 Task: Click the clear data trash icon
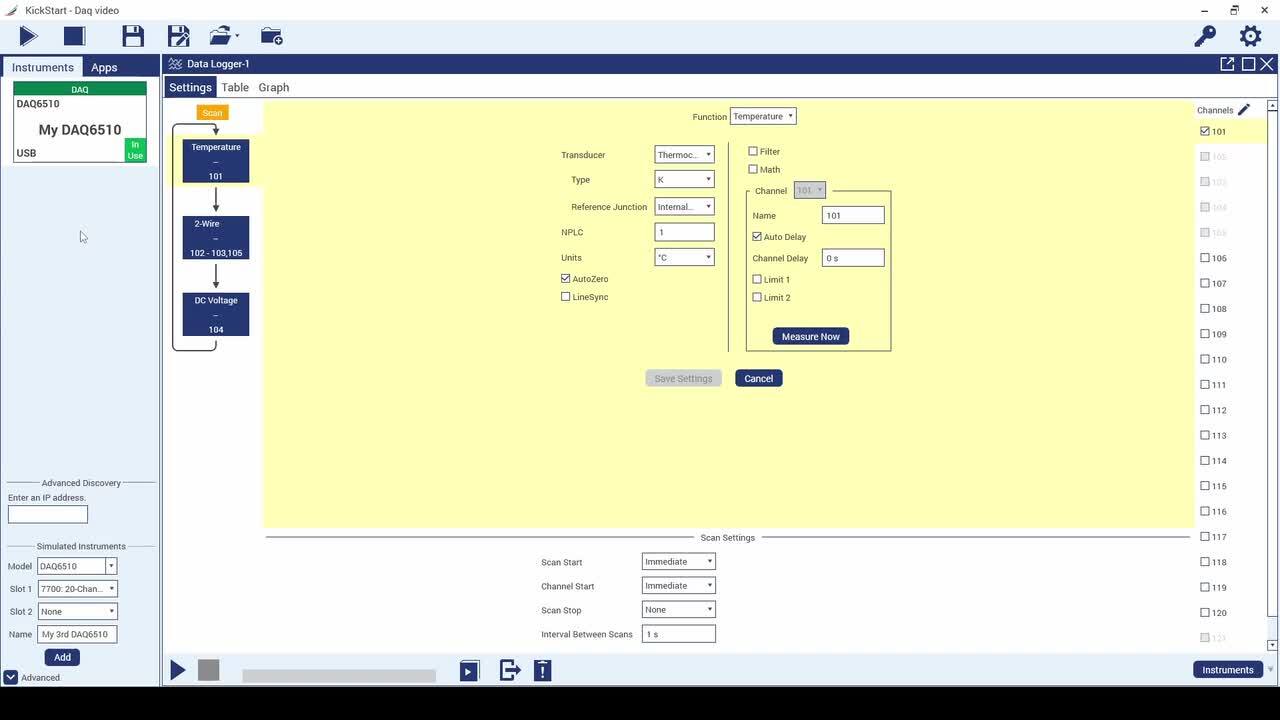pyautogui.click(x=543, y=670)
